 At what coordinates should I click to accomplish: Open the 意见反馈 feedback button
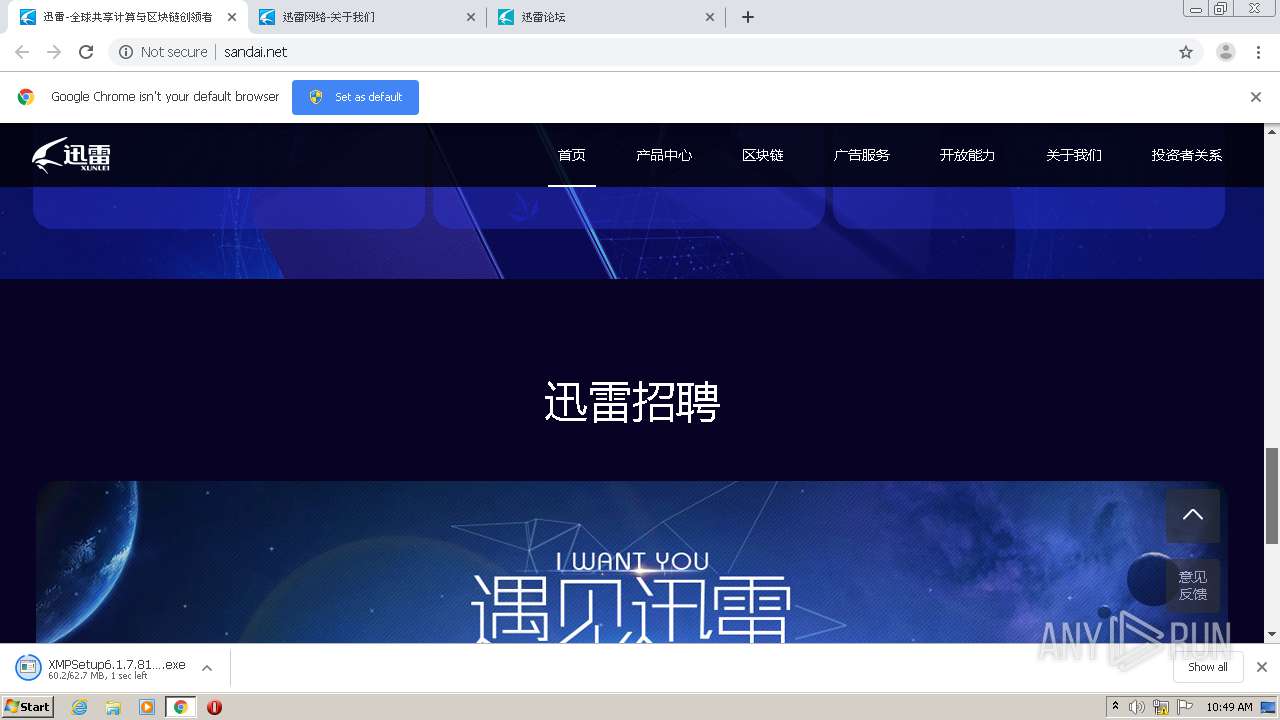1193,585
